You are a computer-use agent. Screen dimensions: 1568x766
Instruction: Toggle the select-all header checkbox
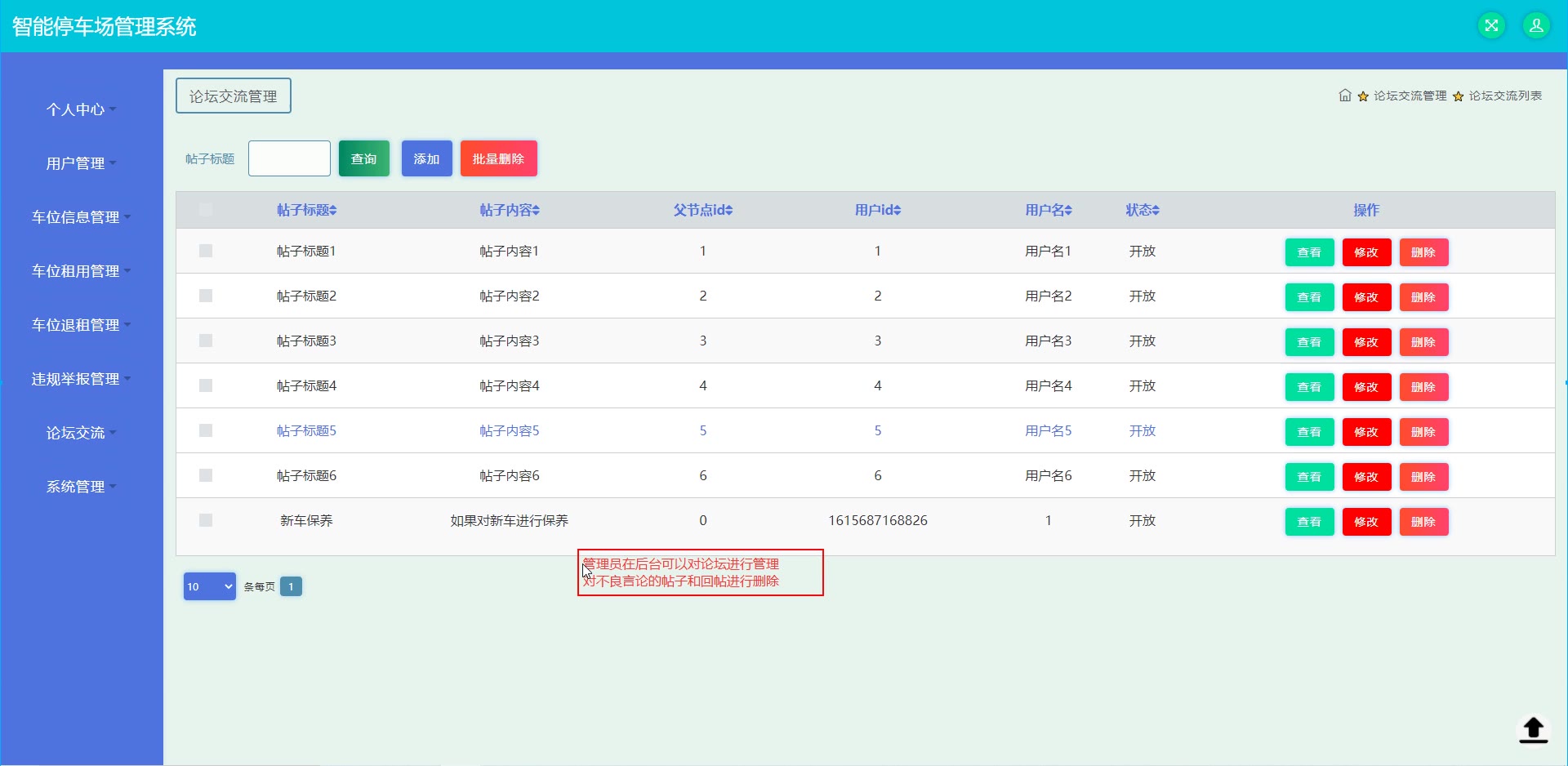pyautogui.click(x=206, y=210)
